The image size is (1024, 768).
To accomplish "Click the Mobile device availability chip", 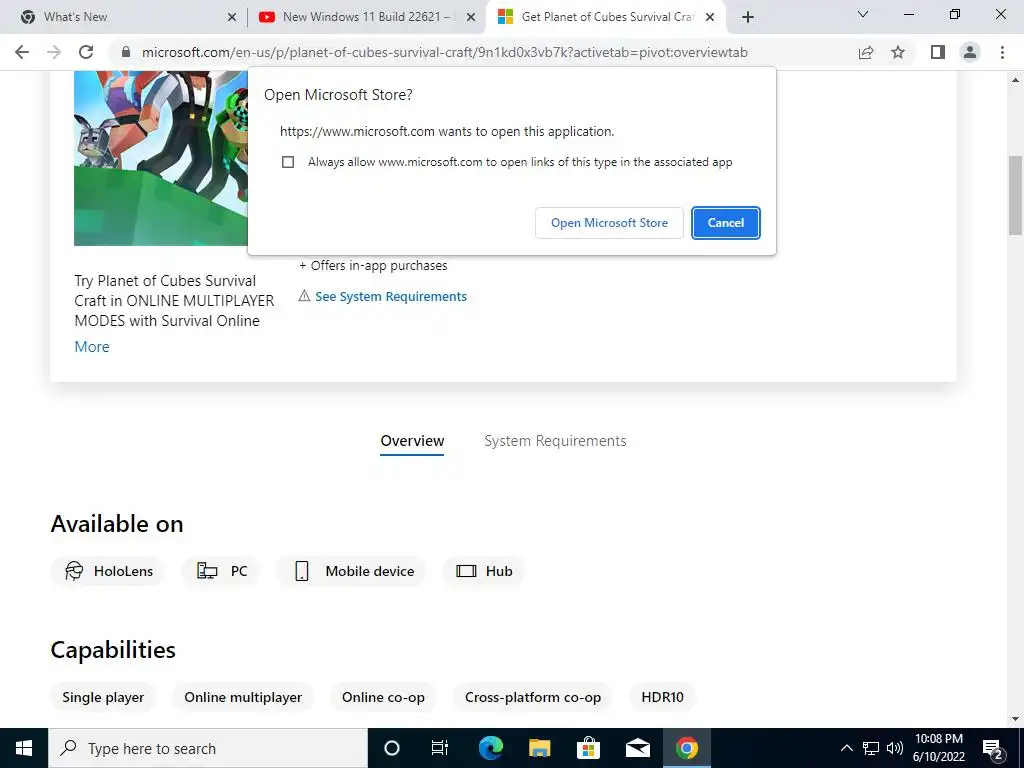I will [x=352, y=571].
